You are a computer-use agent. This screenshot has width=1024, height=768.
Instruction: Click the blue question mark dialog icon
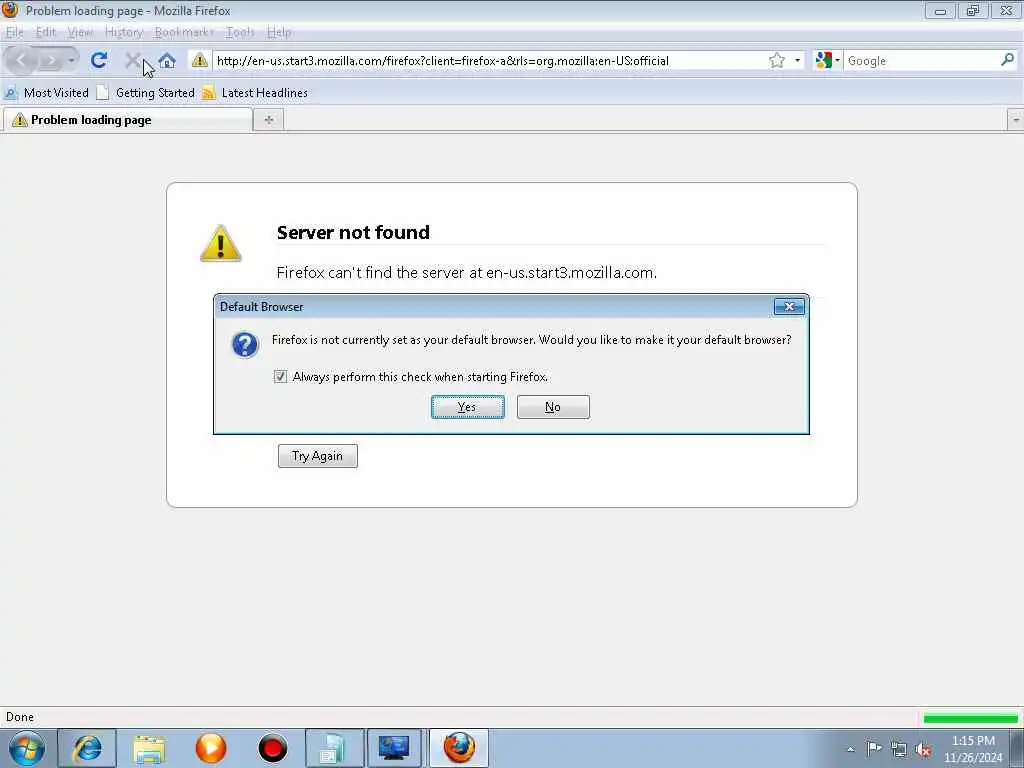(245, 344)
